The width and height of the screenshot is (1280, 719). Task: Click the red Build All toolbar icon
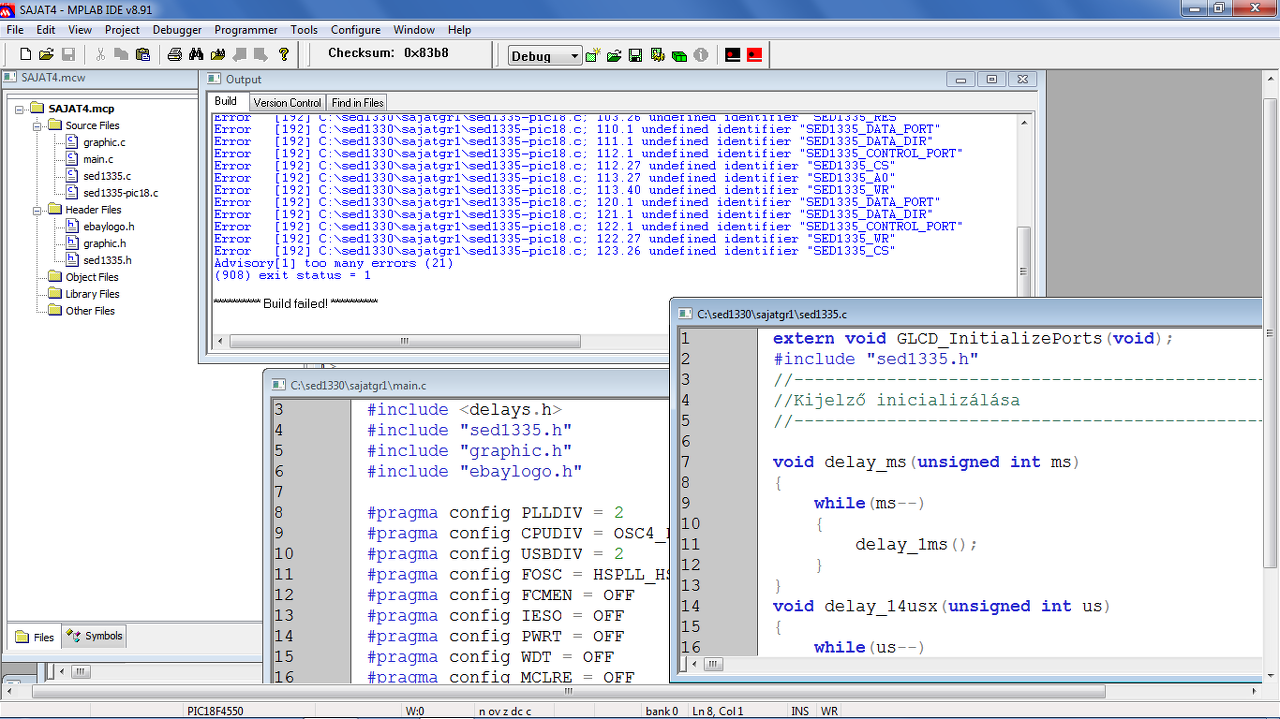(754, 55)
